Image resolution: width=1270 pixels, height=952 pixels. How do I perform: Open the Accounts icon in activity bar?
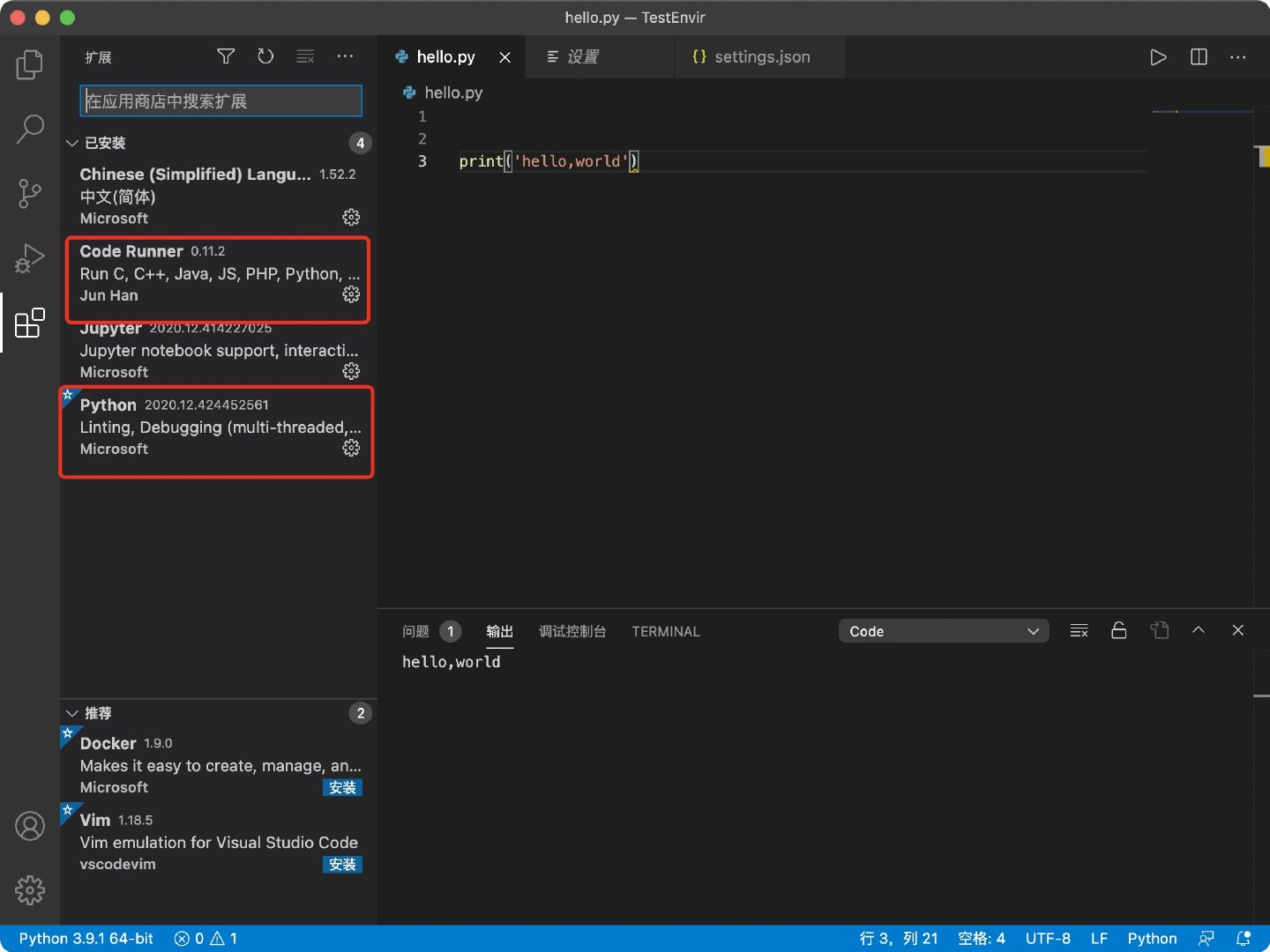click(30, 826)
